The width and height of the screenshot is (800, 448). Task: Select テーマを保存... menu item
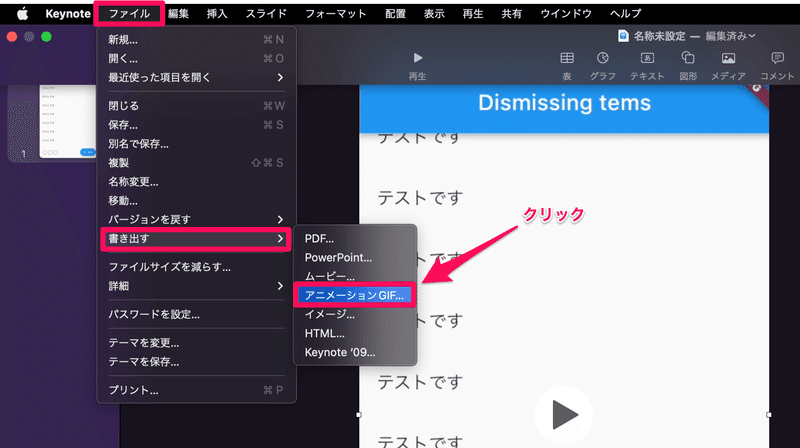click(196, 362)
